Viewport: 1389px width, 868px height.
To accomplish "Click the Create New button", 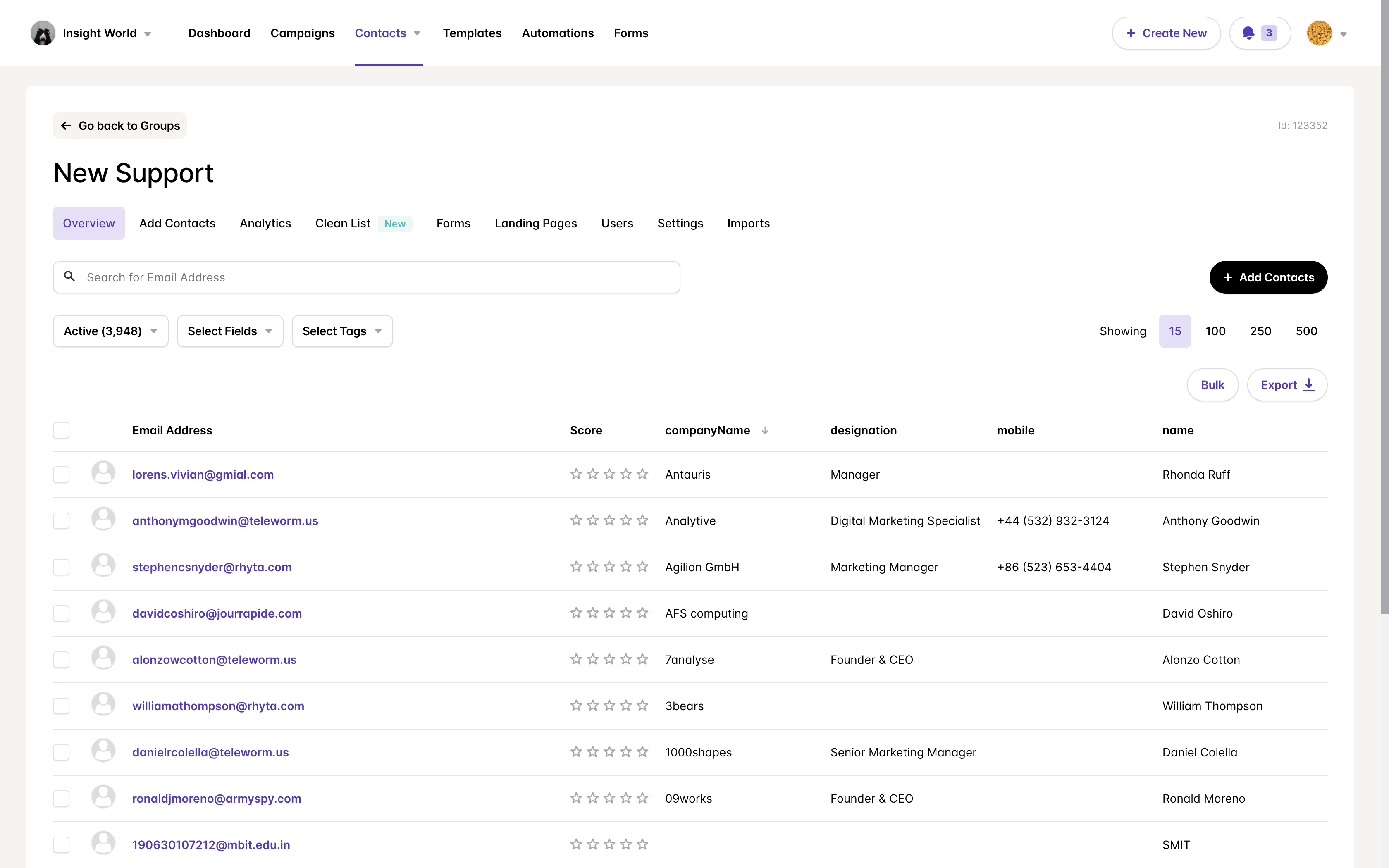I will click(x=1166, y=33).
